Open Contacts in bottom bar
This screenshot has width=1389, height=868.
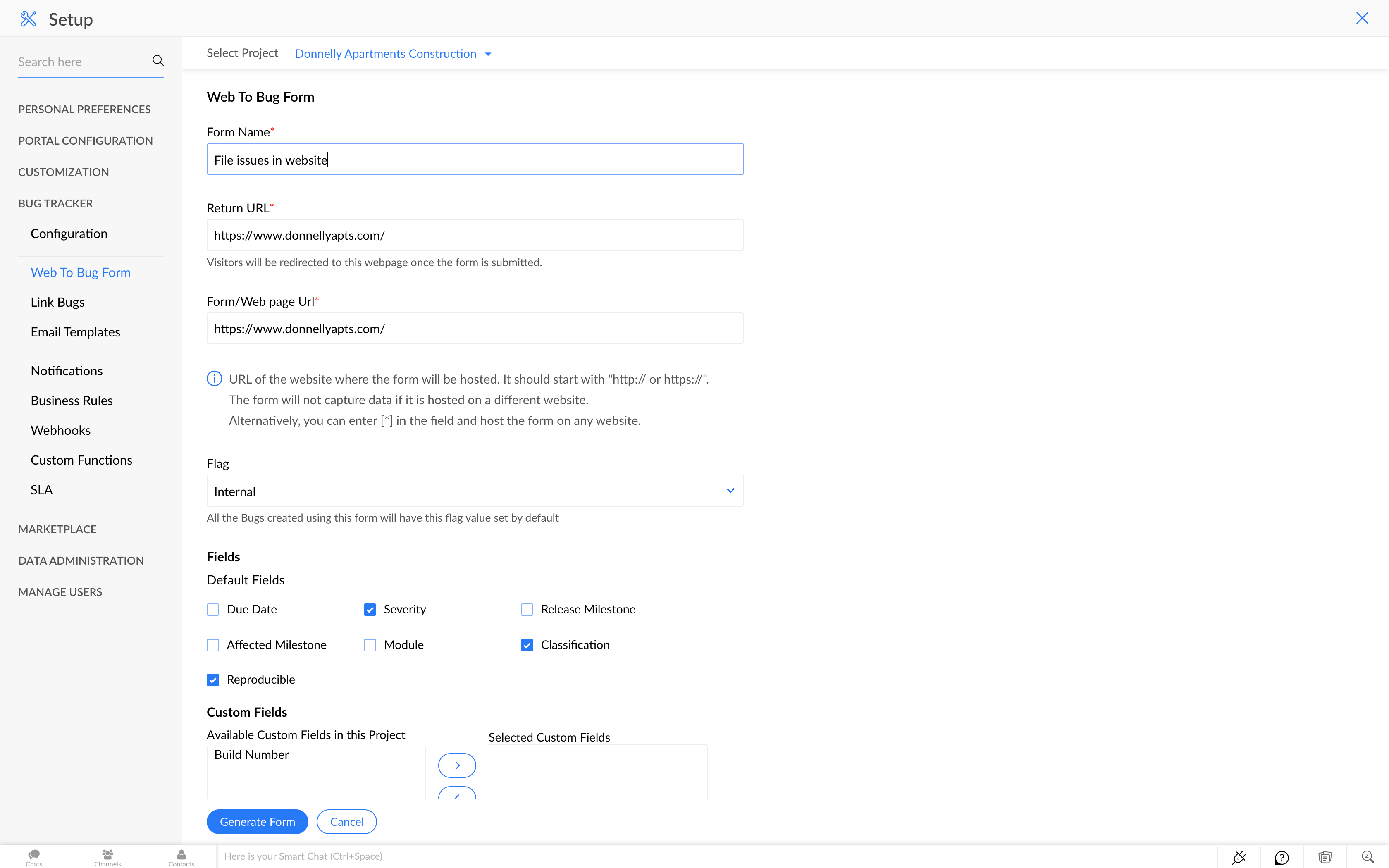181,858
